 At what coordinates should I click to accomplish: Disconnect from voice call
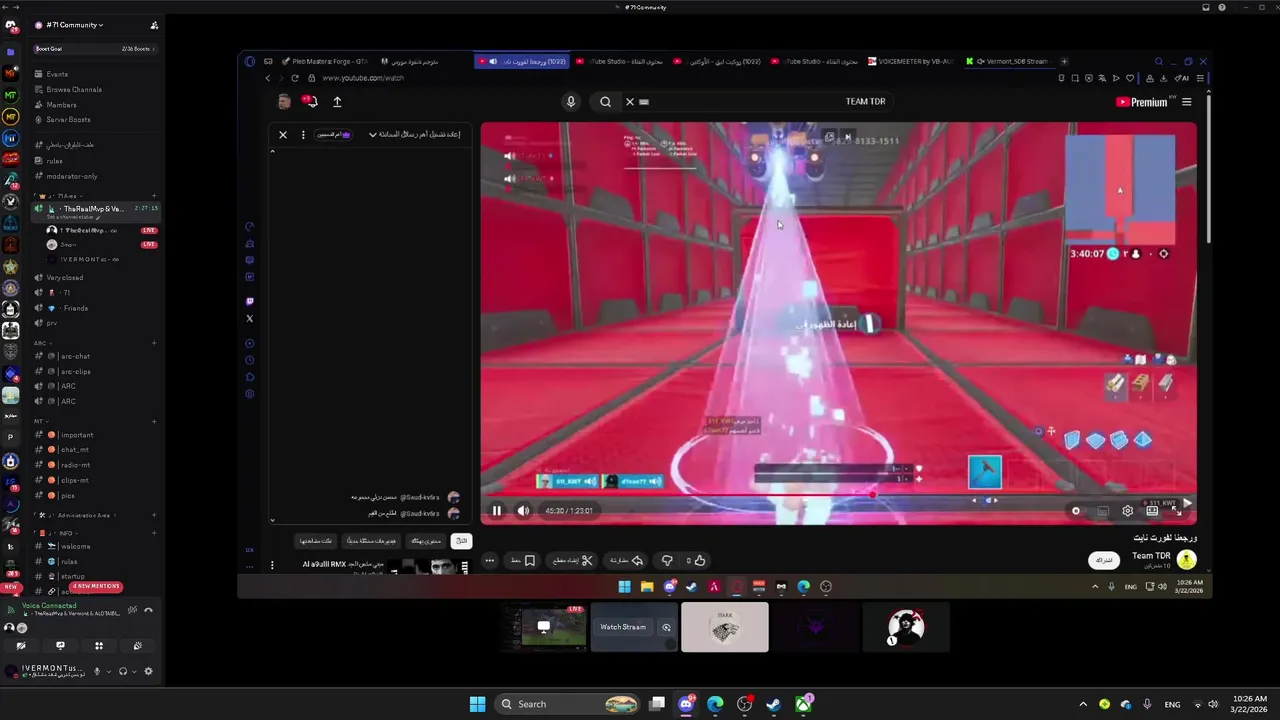pyautogui.click(x=148, y=610)
